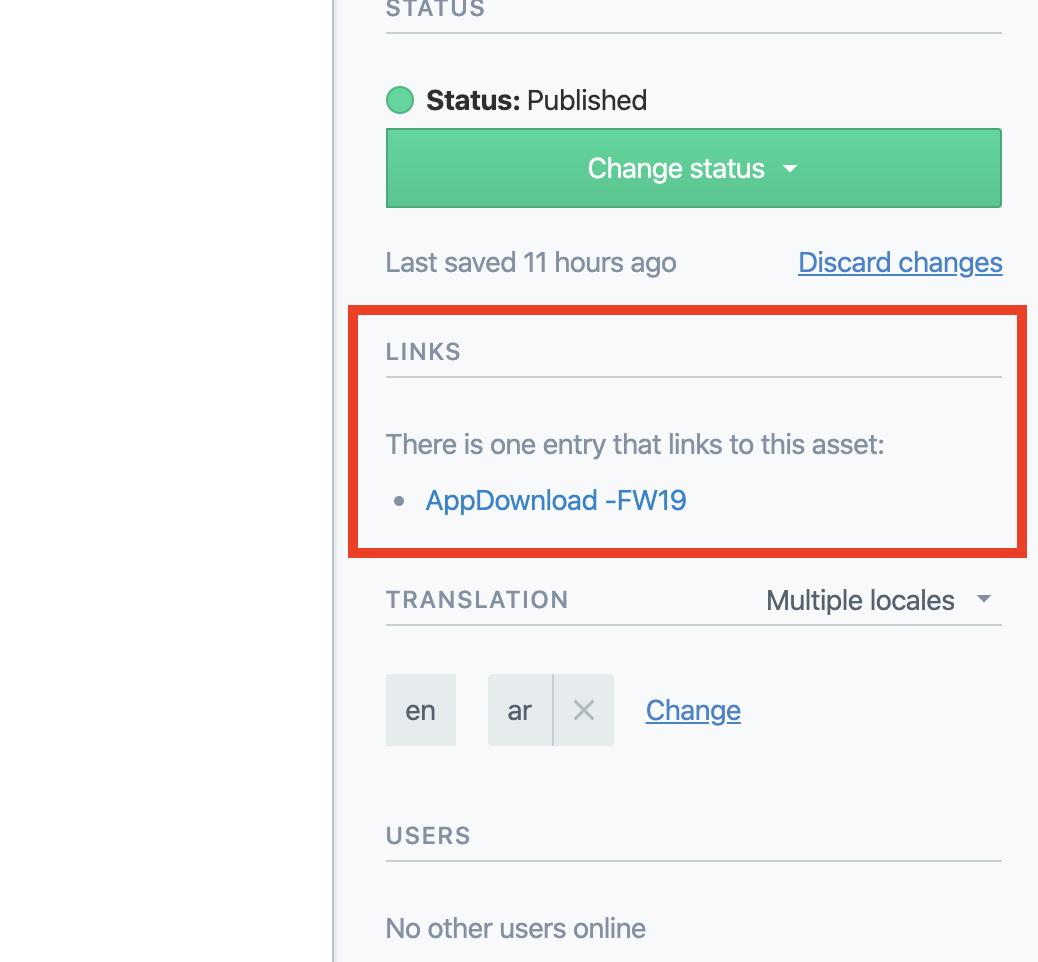
Task: Remove the ar locale with the X icon
Action: [x=583, y=710]
